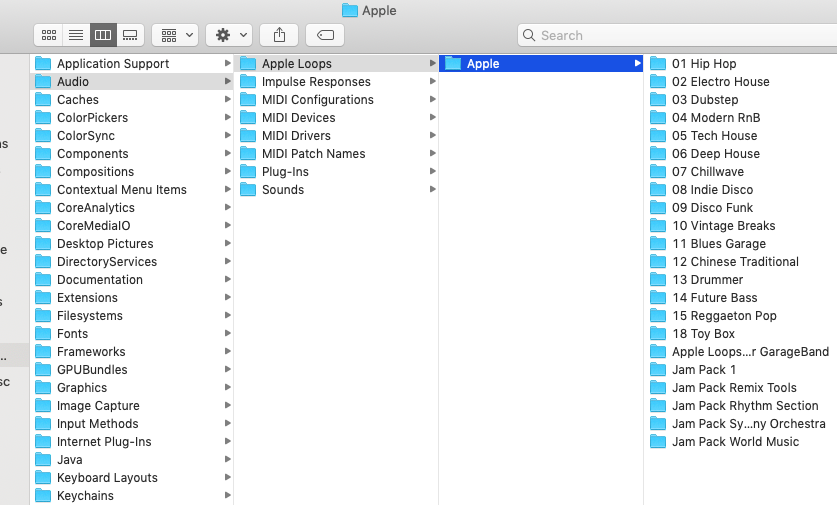
Task: Click the Share toolbar button
Action: [279, 35]
